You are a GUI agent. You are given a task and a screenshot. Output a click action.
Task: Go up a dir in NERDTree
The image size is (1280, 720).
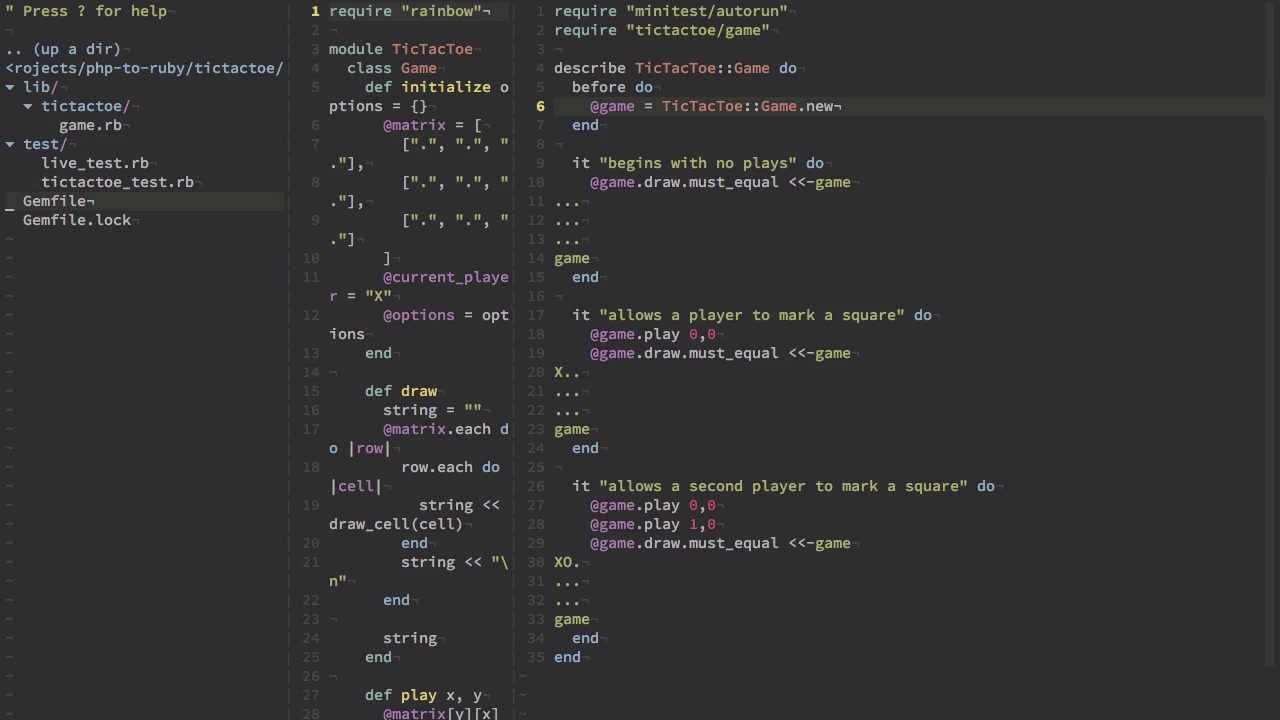63,49
